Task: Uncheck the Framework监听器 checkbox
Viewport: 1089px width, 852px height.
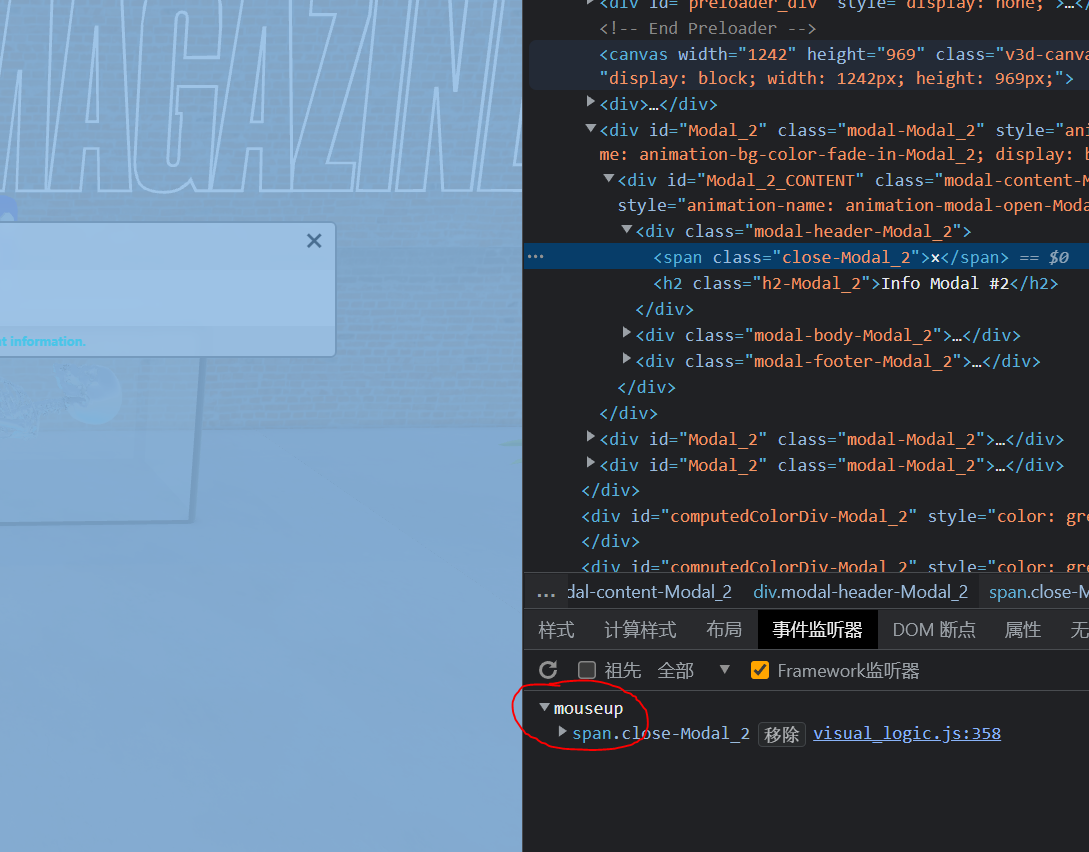Action: point(760,670)
